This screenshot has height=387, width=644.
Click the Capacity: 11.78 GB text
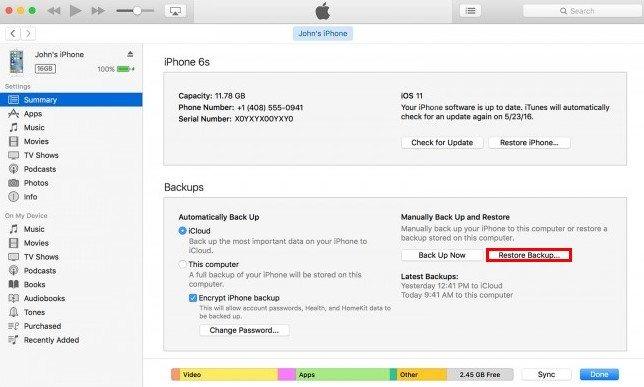tap(212, 96)
